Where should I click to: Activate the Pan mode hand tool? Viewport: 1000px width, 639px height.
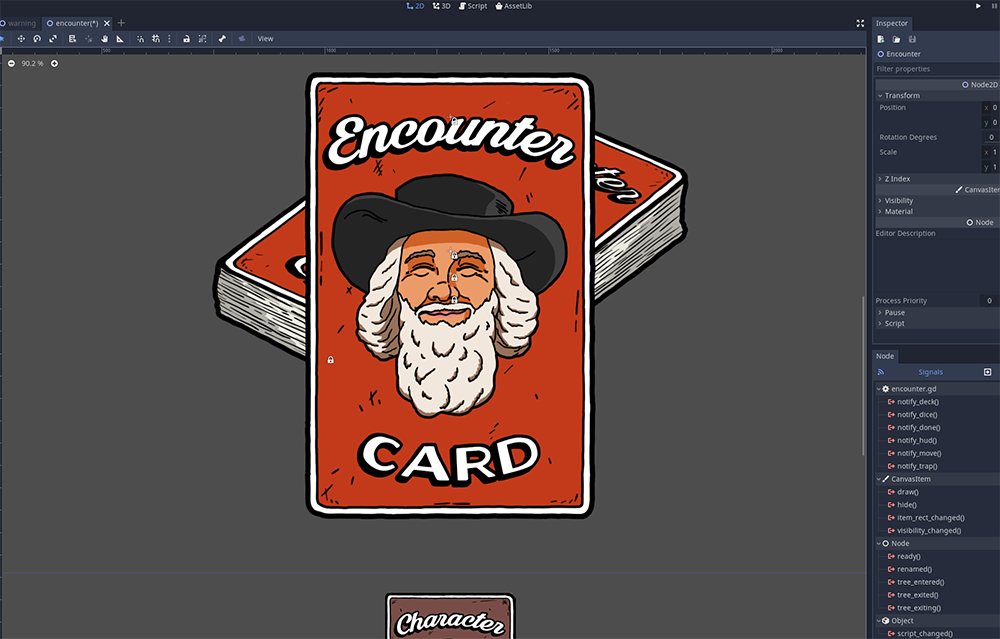[x=104, y=39]
